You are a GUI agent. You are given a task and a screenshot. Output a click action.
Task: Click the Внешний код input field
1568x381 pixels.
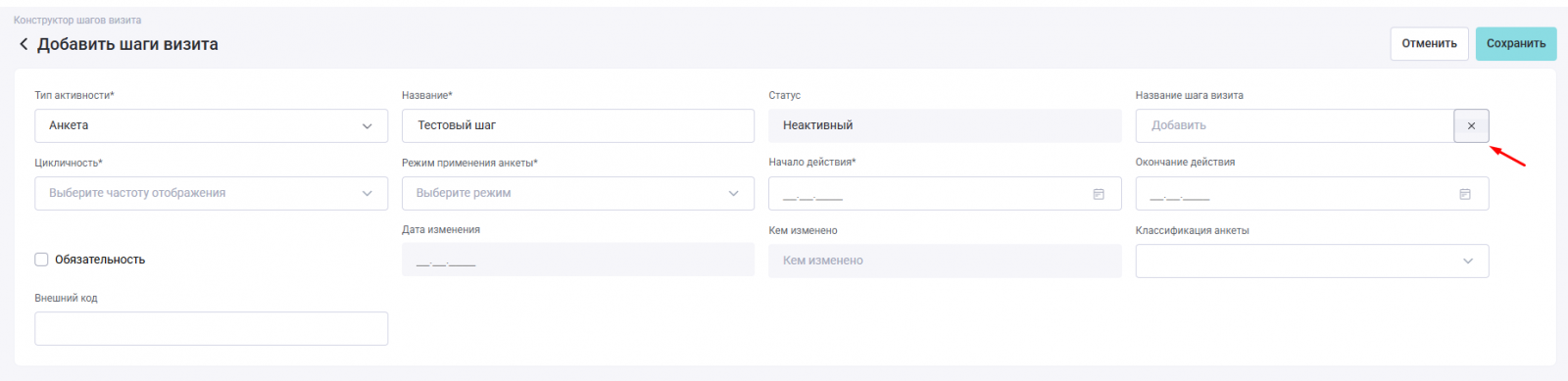tap(211, 328)
